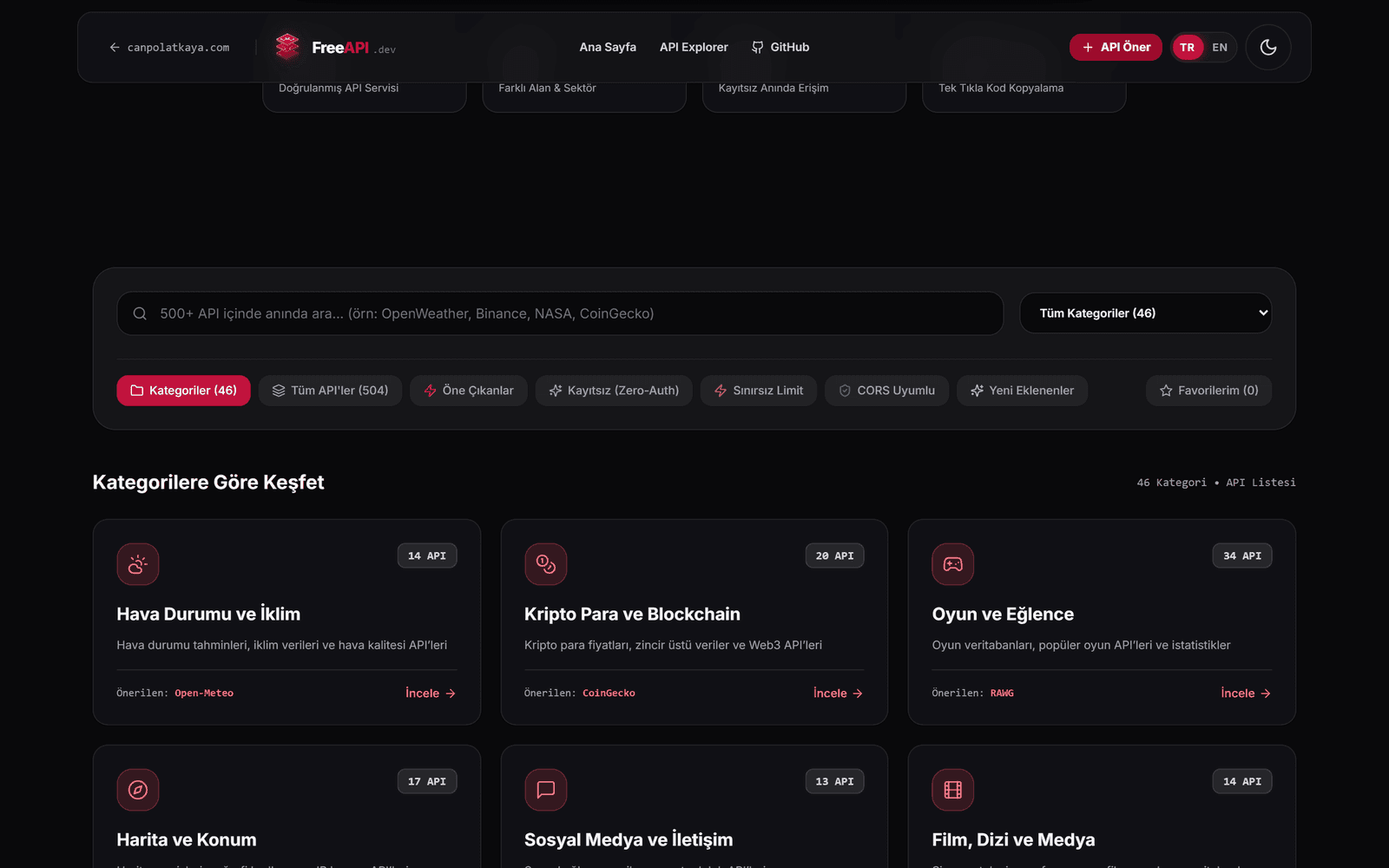Click the Kategorilere Göre Keşfet heading
This screenshot has height=868, width=1389.
pos(208,483)
